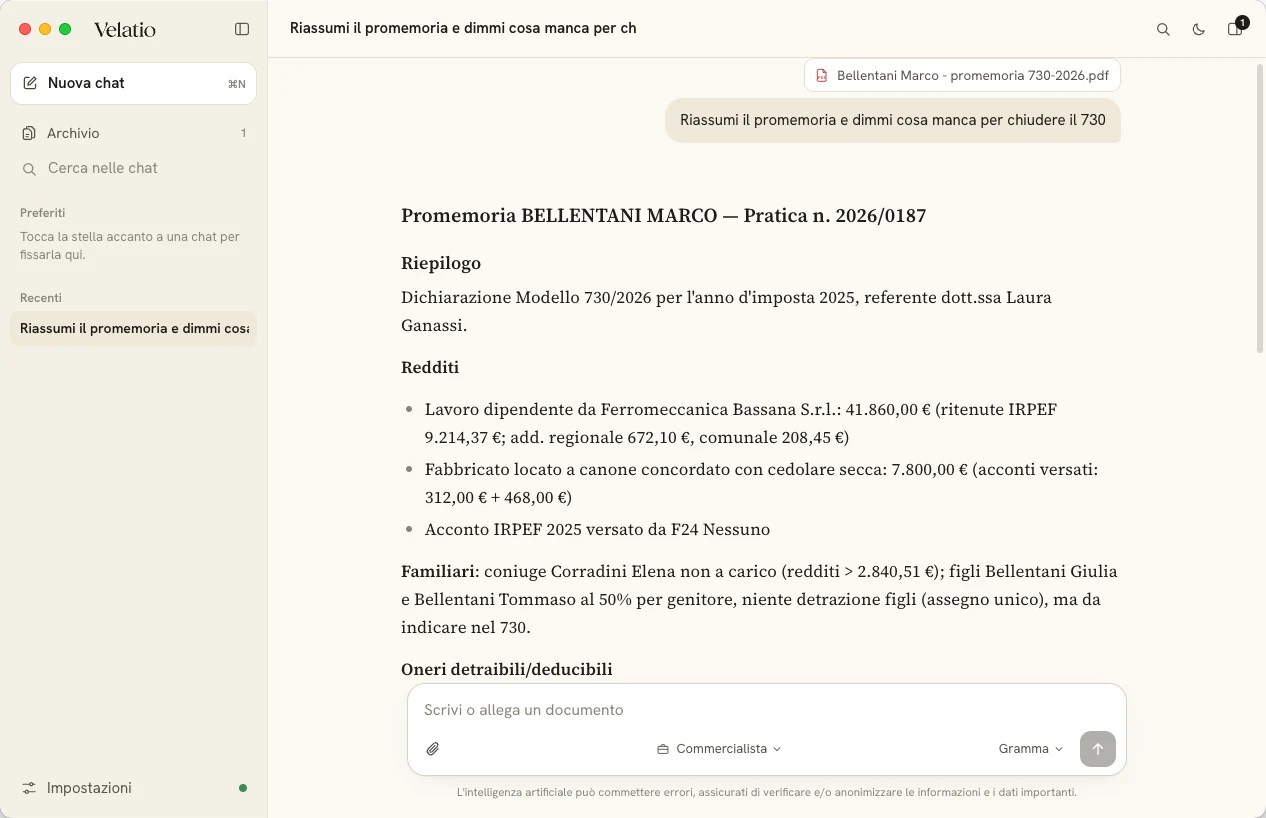This screenshot has height=818, width=1266.
Task: Click the 'Preferiti' sidebar label
Action: coord(42,213)
